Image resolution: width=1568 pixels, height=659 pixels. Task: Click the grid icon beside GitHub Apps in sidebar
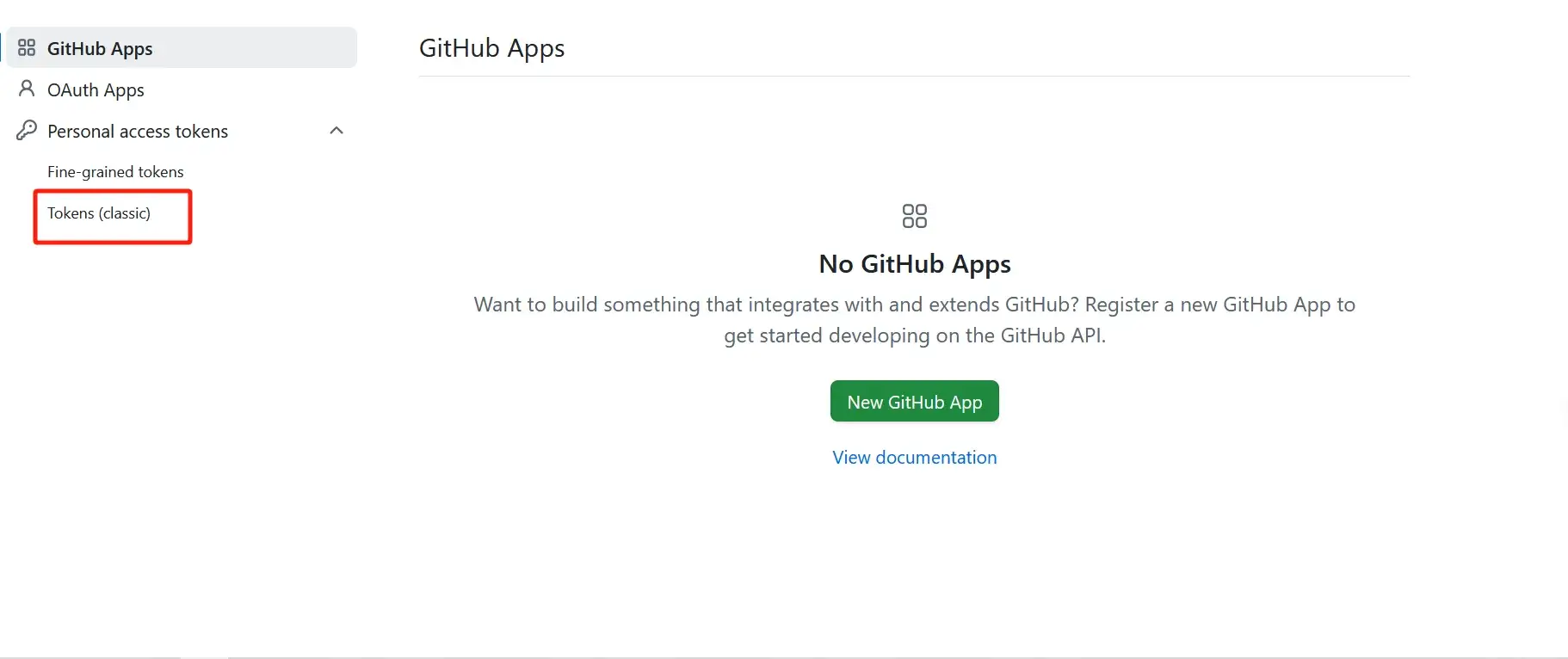click(x=27, y=47)
